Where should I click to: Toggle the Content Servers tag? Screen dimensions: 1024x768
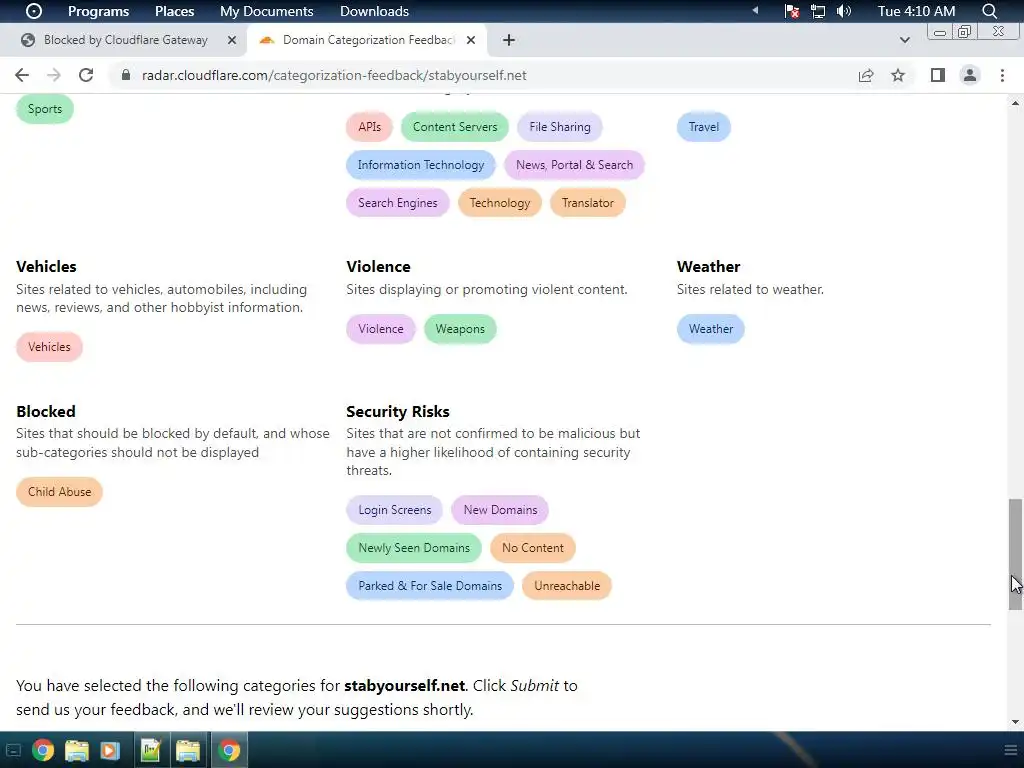click(455, 127)
